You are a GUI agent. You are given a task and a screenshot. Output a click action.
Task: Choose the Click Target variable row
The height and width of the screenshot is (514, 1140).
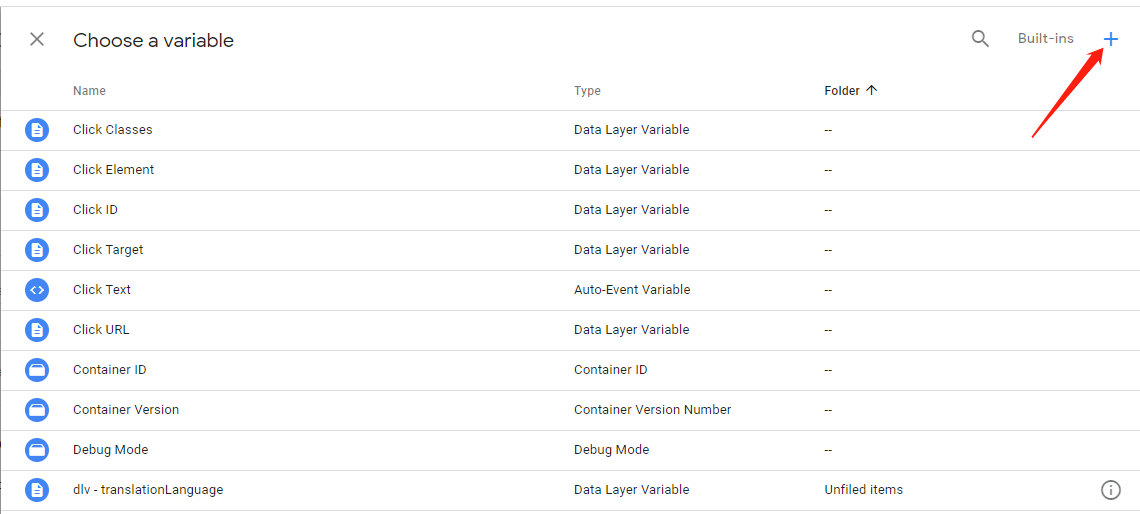(570, 250)
